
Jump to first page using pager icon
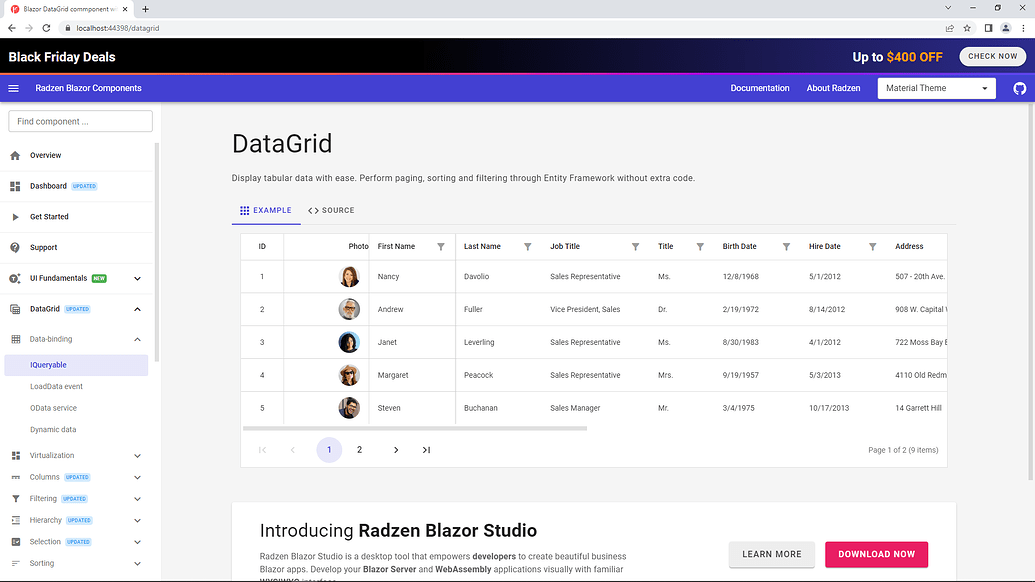262,450
